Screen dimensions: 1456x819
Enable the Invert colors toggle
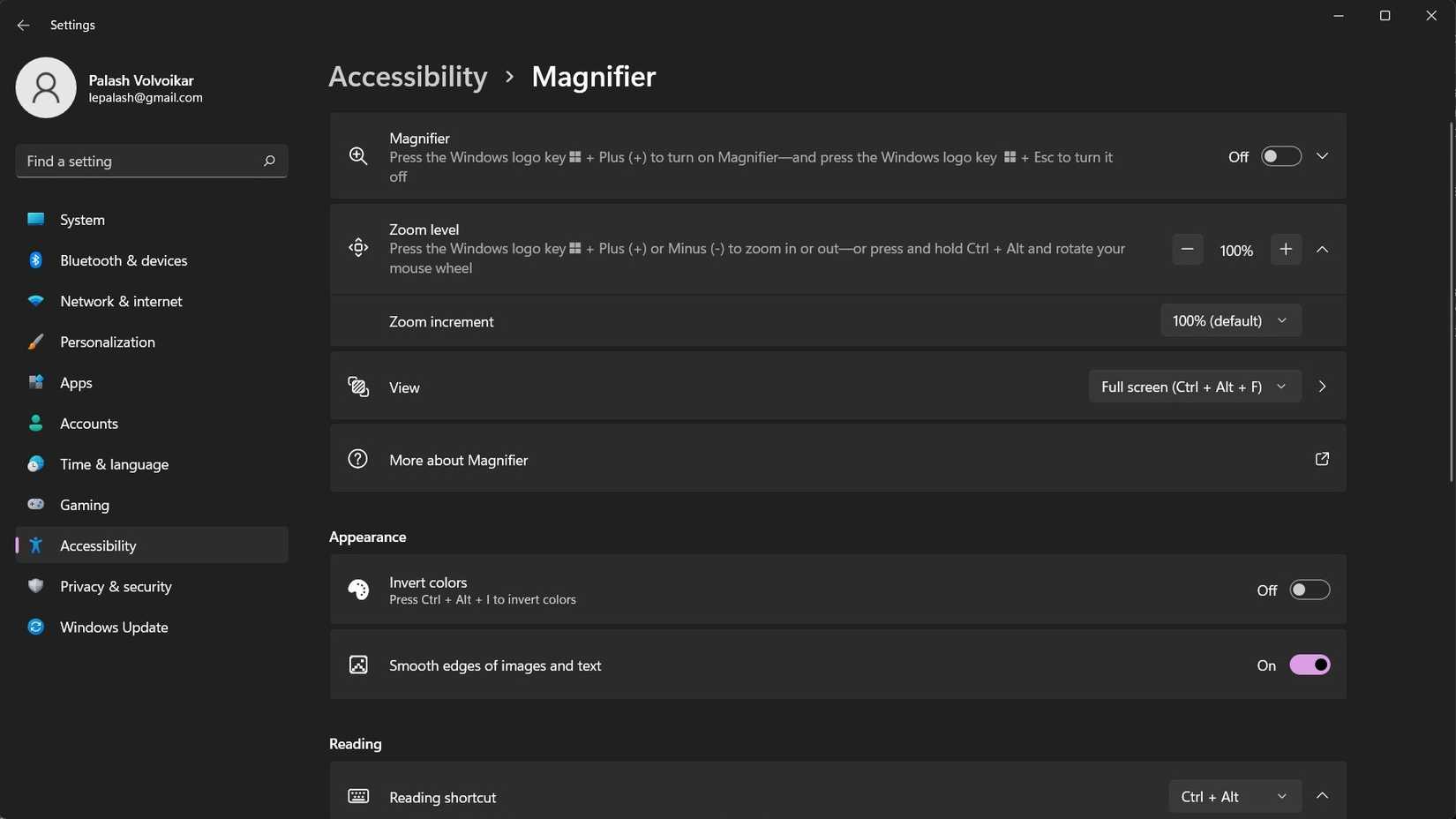point(1310,590)
